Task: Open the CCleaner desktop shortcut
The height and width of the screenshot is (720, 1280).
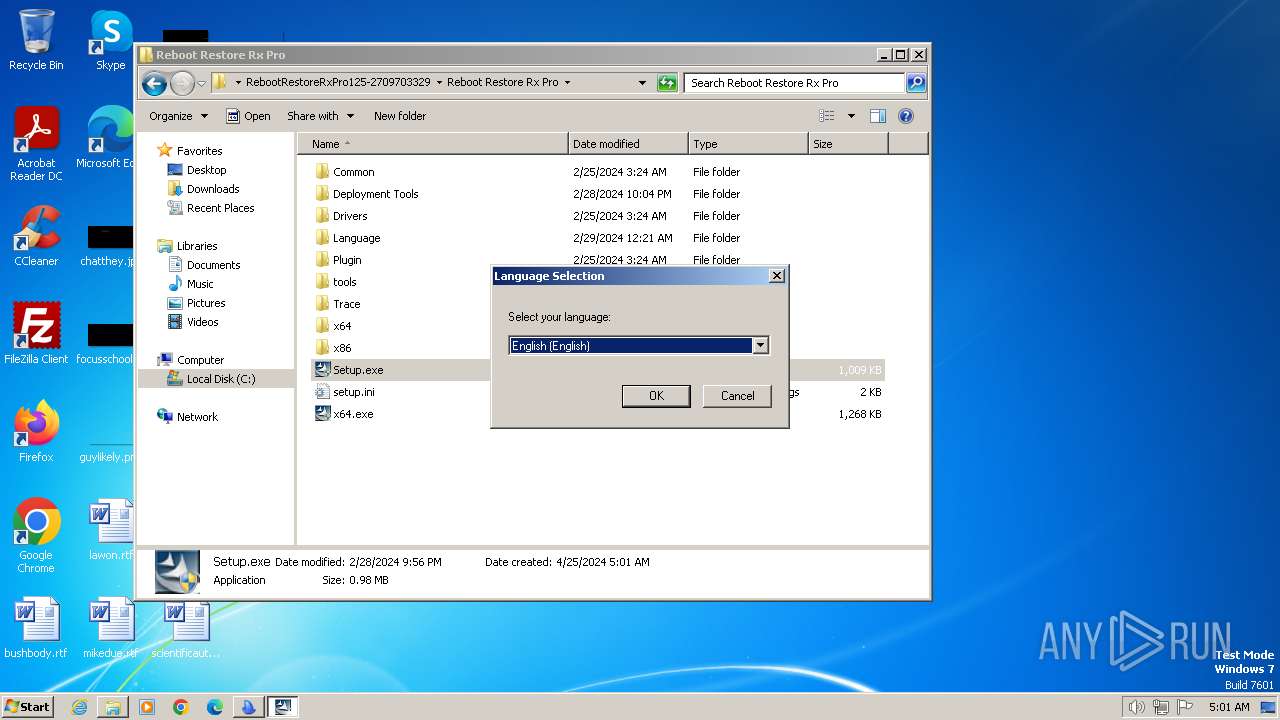Action: click(36, 236)
